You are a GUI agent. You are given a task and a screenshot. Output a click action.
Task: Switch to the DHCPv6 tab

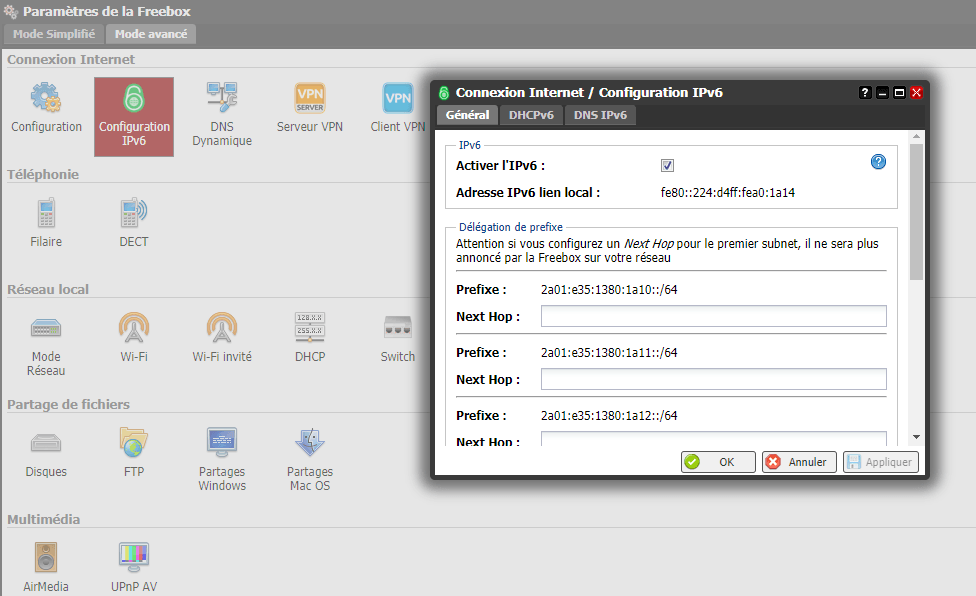point(531,116)
